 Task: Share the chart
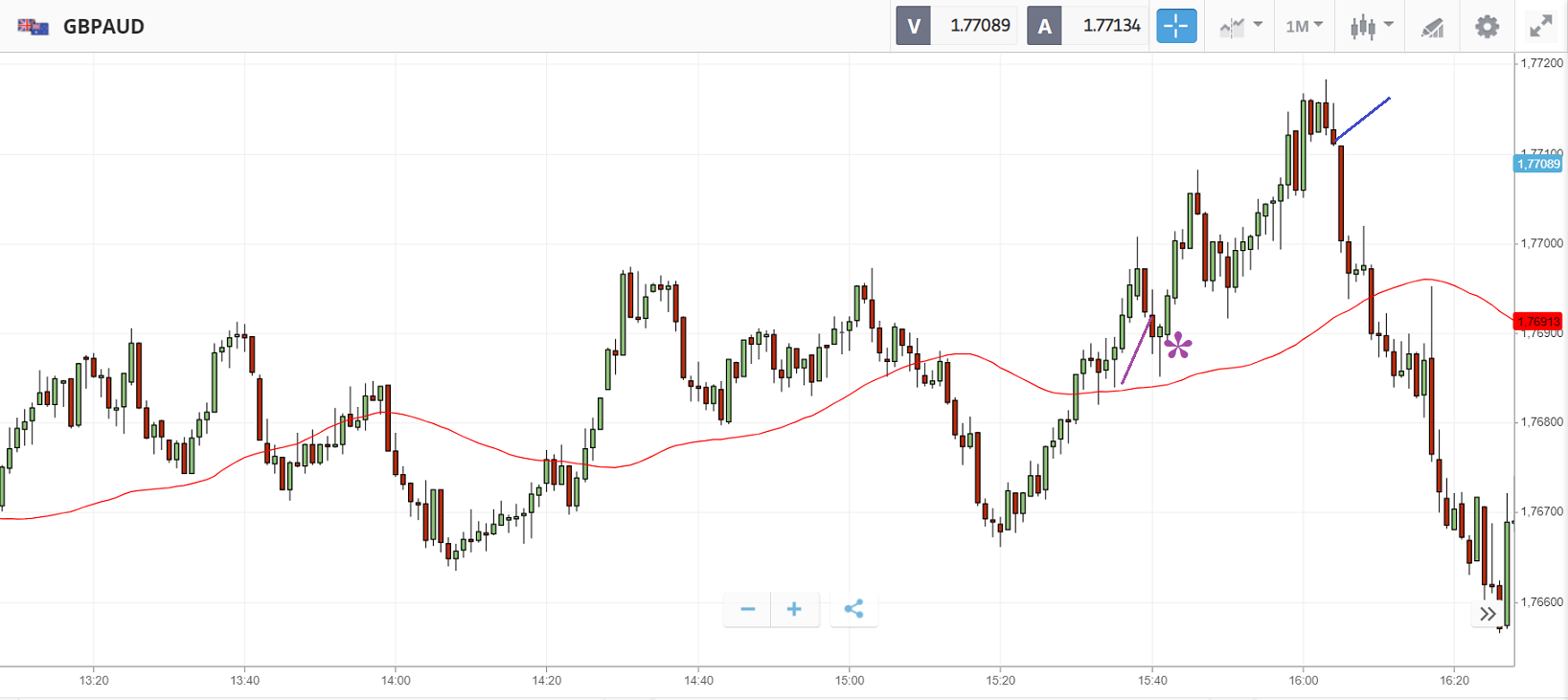tap(853, 609)
